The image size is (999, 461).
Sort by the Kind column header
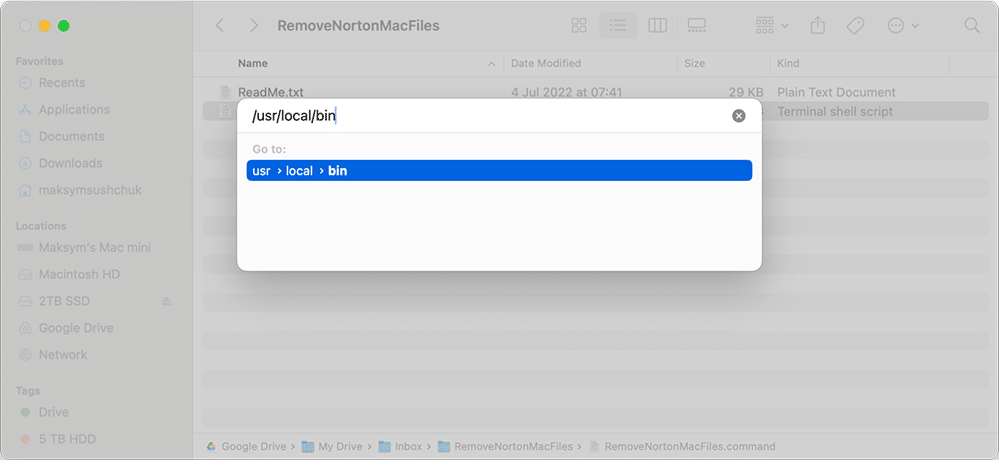point(788,63)
